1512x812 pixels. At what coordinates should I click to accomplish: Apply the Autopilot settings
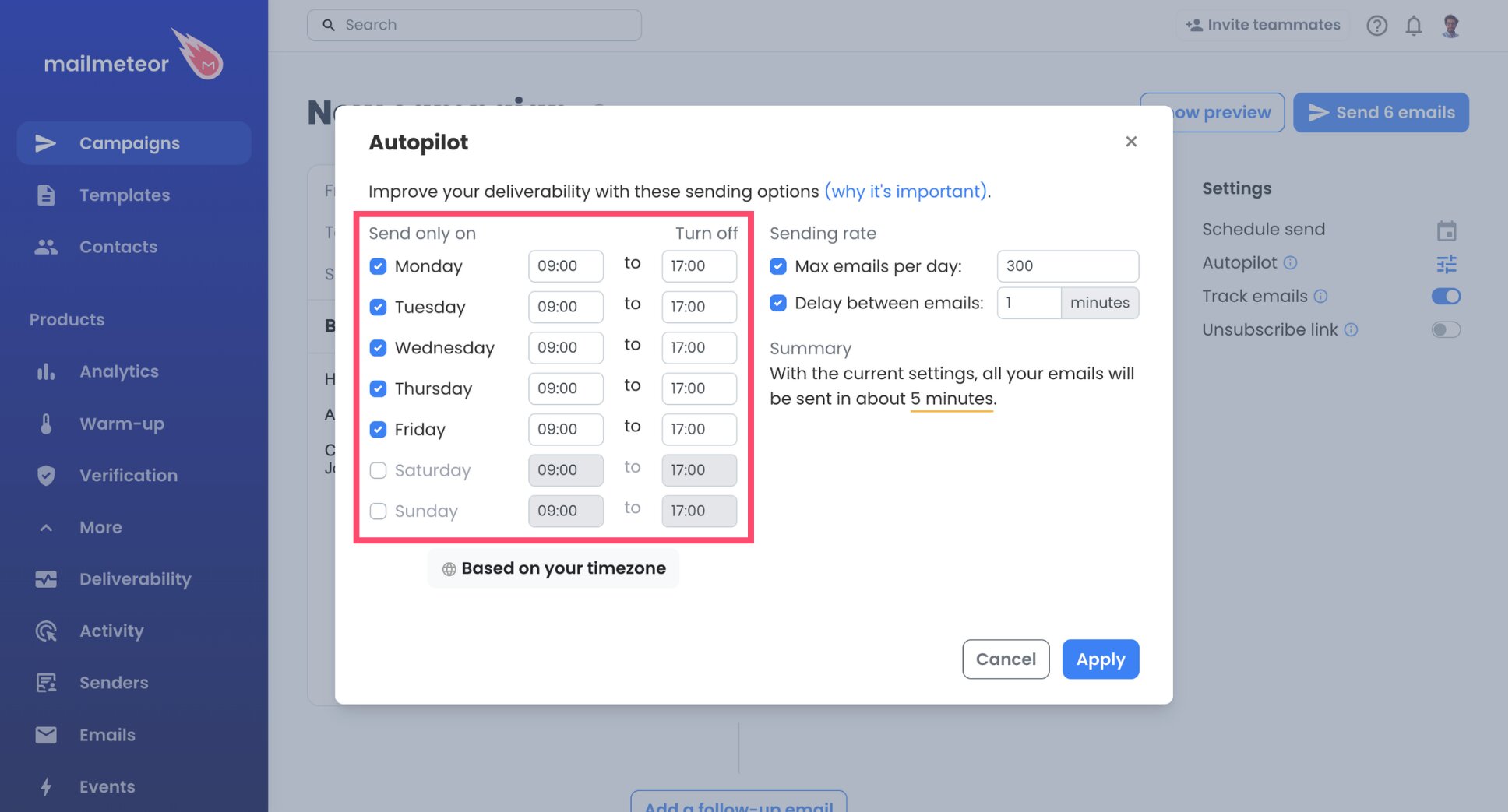click(1100, 659)
